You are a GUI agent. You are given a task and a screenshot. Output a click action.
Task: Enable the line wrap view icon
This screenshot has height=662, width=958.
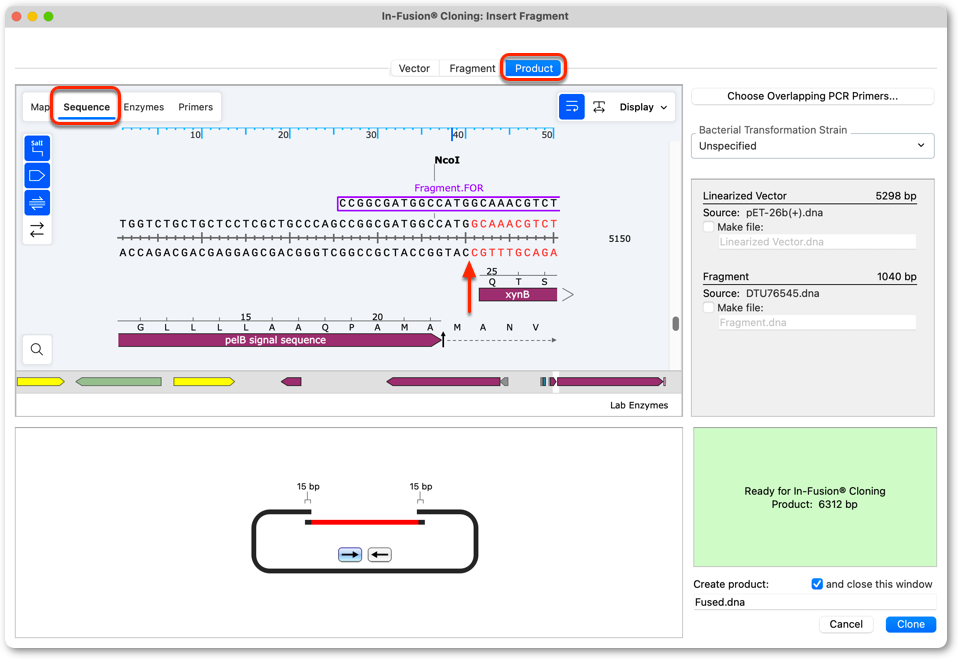pos(572,107)
